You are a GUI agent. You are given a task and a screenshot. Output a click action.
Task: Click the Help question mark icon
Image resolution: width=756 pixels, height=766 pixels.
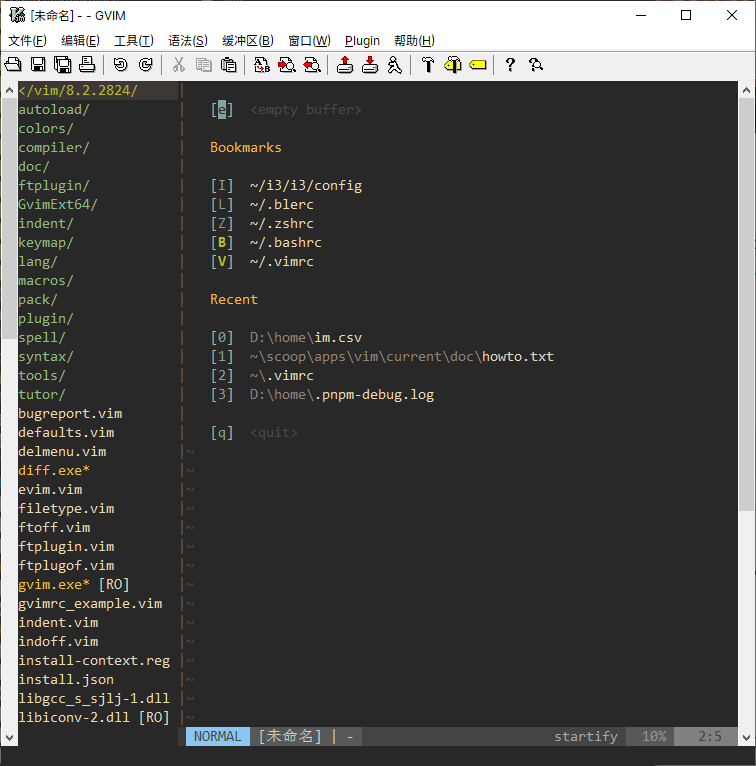[510, 64]
